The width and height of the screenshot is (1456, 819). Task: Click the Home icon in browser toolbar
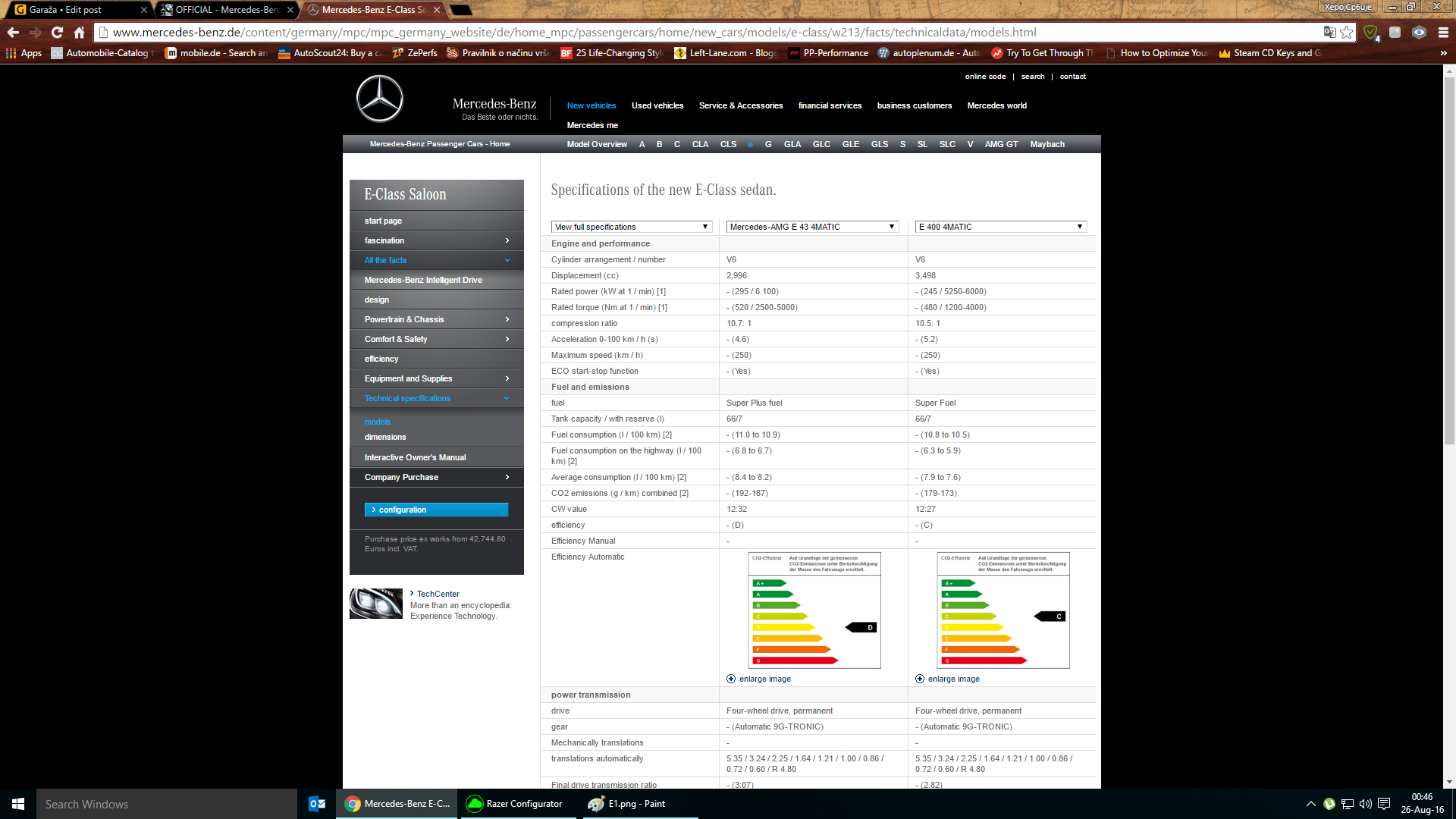tap(79, 33)
